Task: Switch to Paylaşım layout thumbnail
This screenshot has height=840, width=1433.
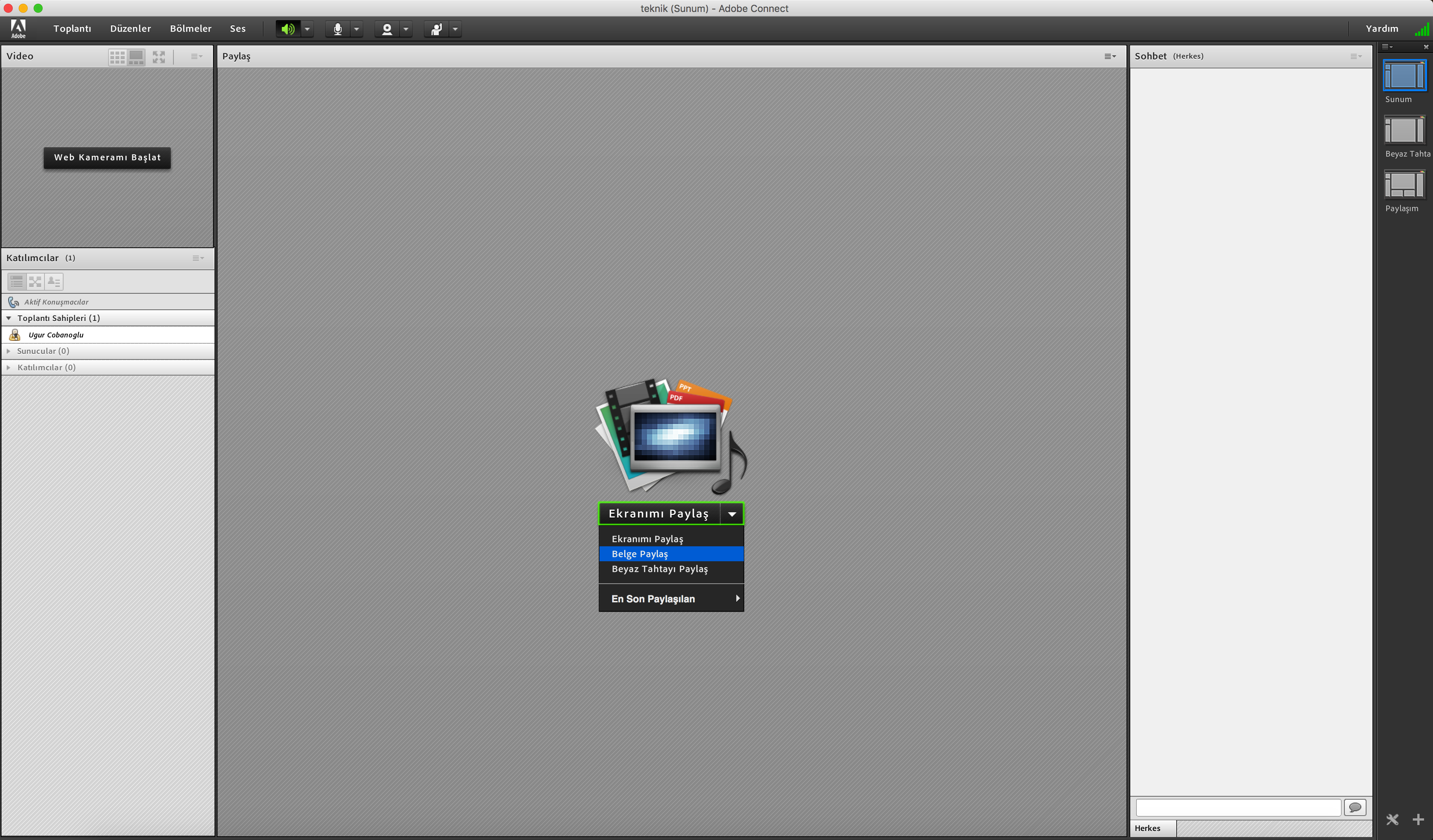Action: pos(1404,184)
